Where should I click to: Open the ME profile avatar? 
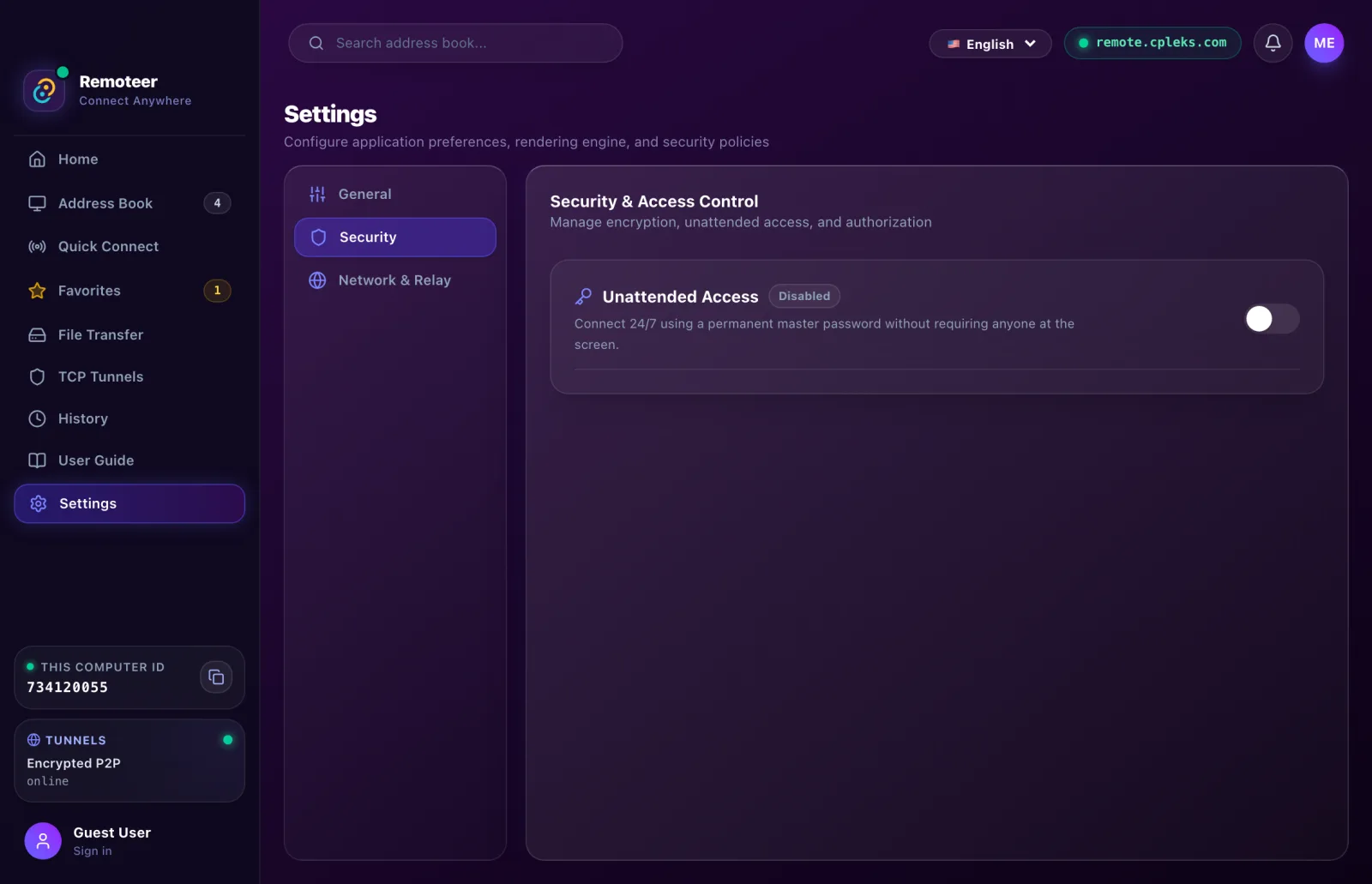tap(1324, 43)
